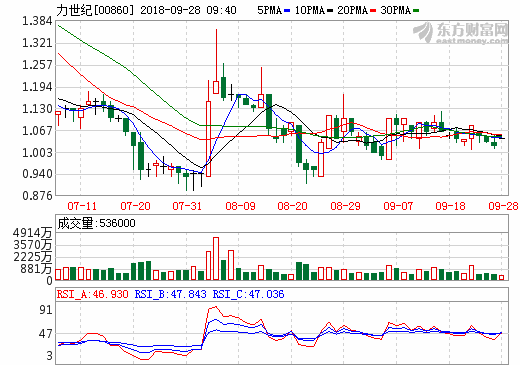Select the 08-20 date label
This screenshot has width=520, height=365.
click(x=292, y=206)
